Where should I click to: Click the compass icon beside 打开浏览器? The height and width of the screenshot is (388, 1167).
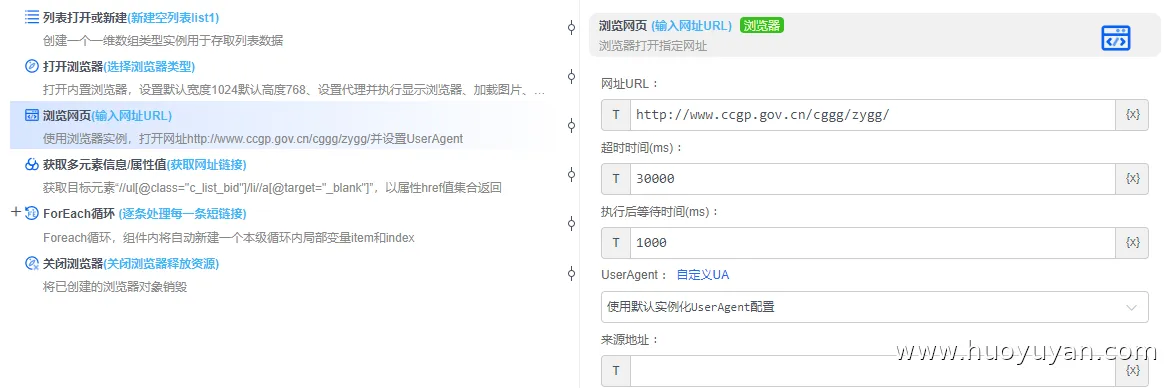[x=32, y=66]
